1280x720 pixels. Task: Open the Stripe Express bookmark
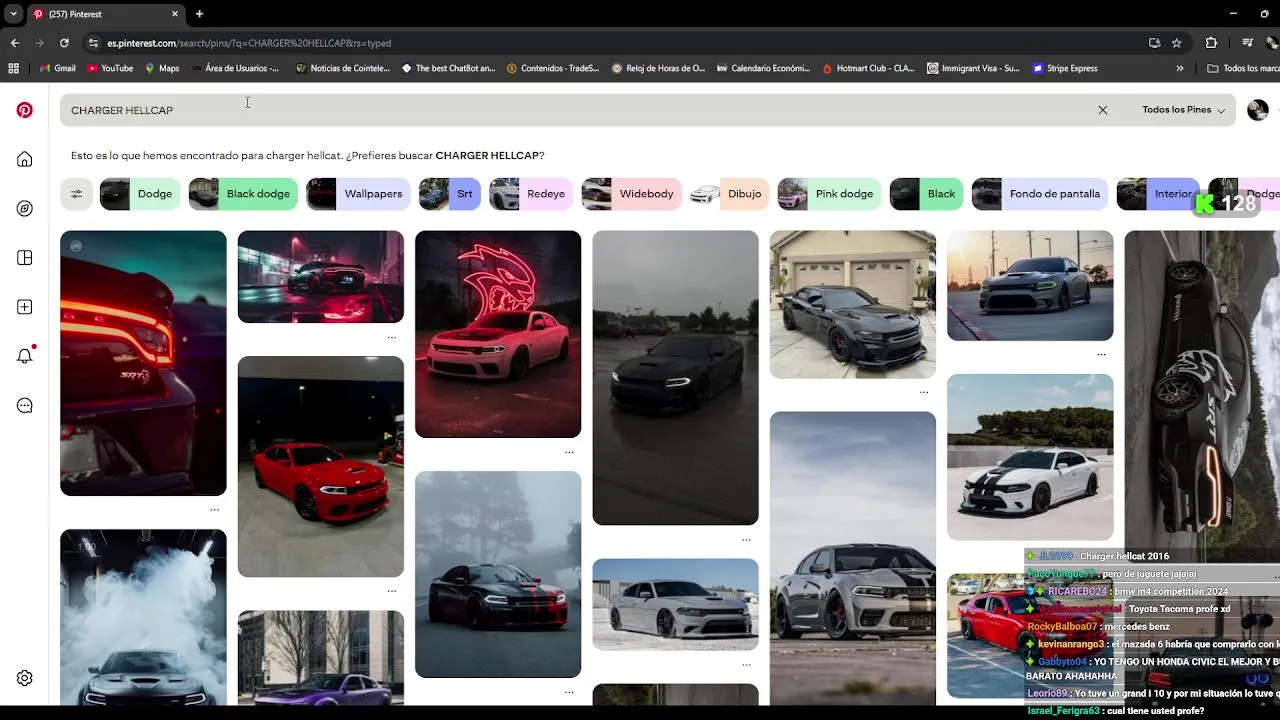(1065, 68)
